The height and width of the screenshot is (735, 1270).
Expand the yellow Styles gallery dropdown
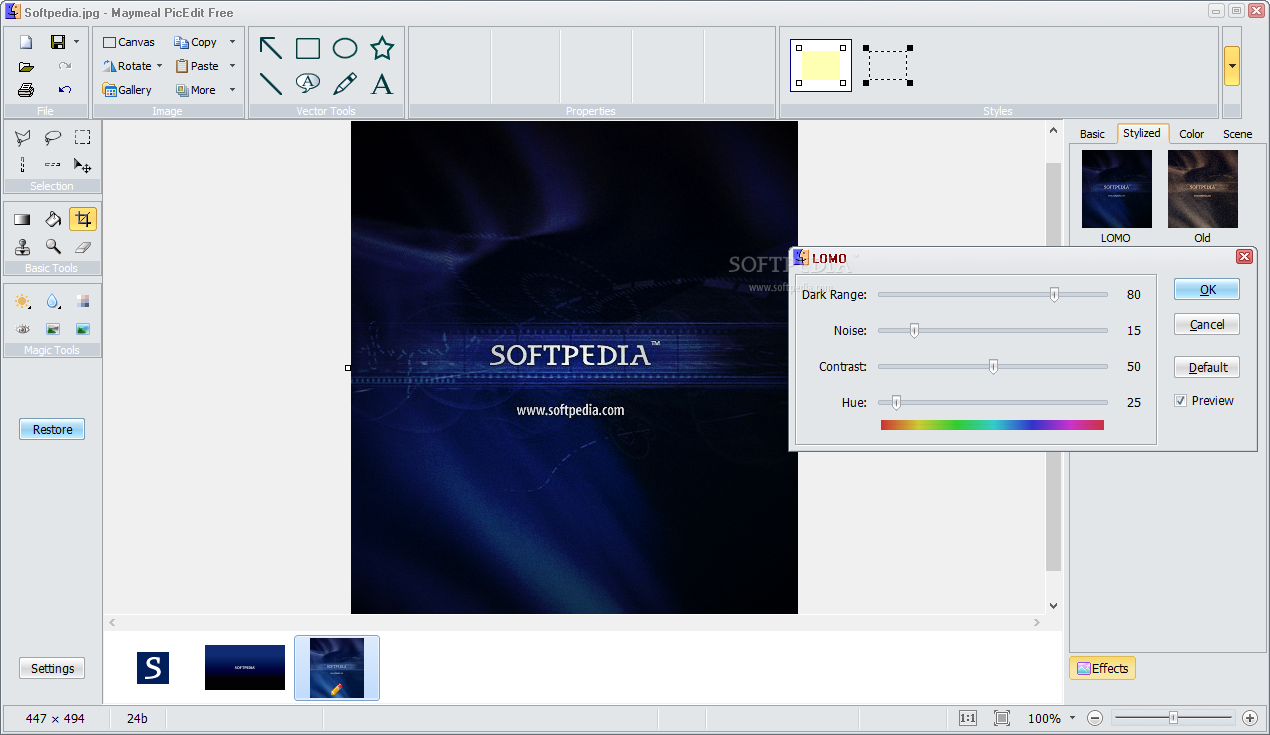tap(1232, 66)
